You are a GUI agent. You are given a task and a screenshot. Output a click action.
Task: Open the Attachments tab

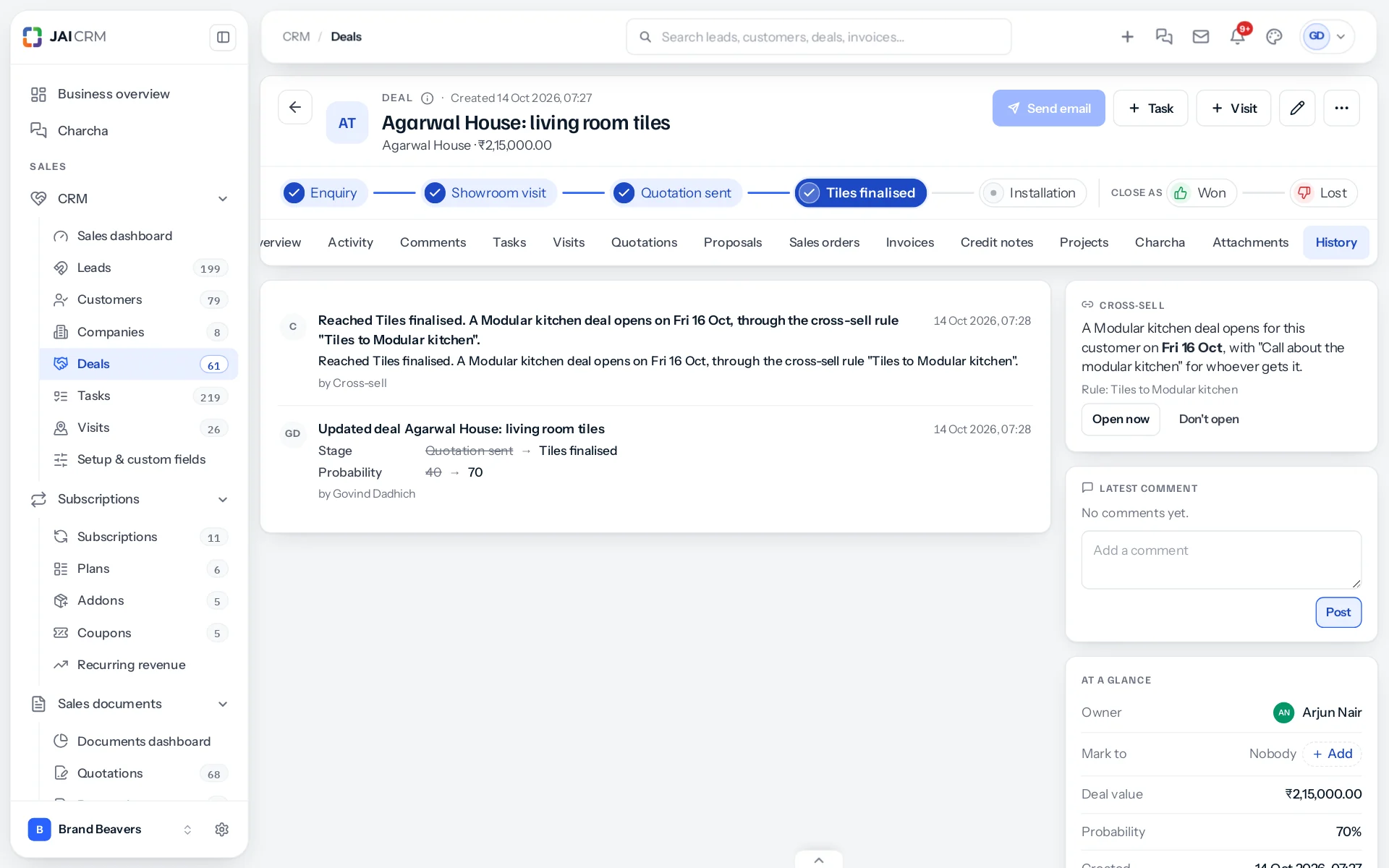tap(1250, 242)
